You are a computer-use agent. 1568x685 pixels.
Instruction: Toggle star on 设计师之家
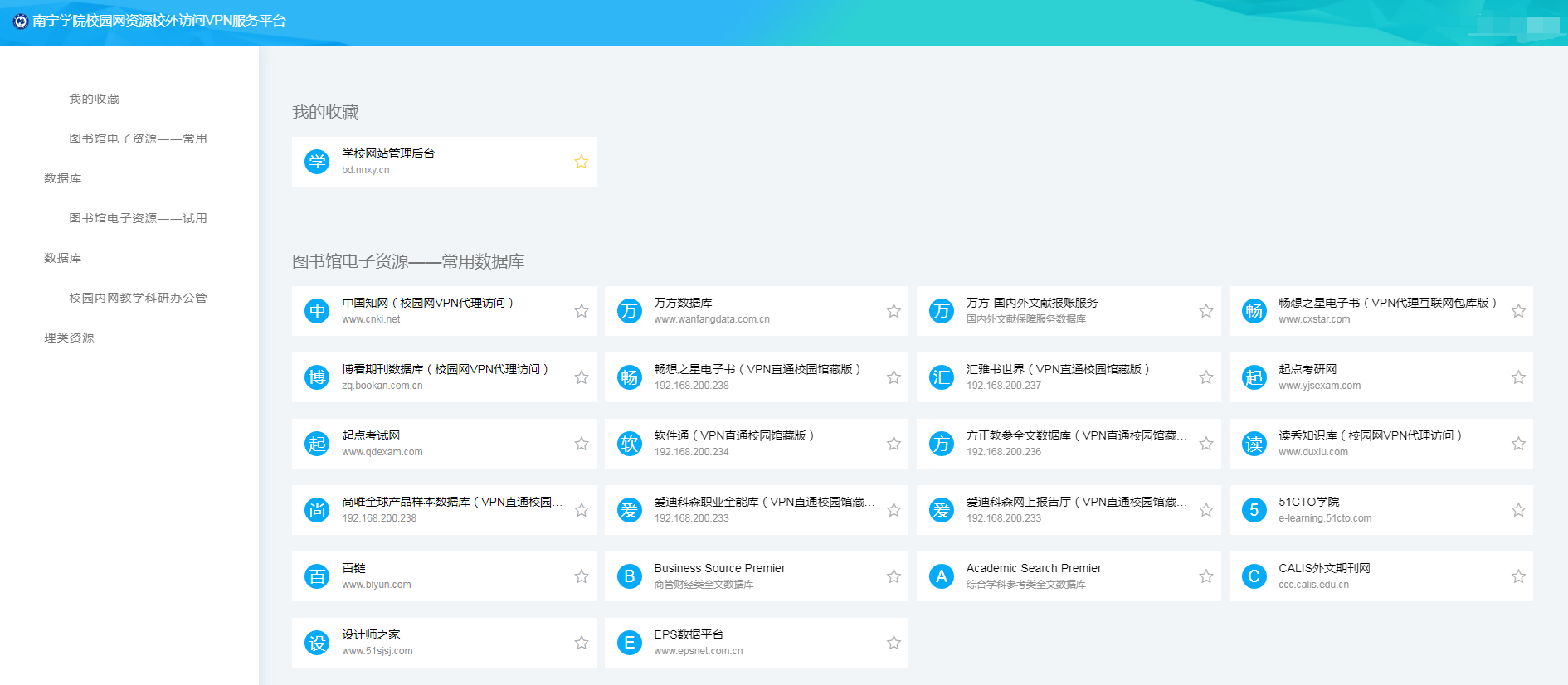(582, 643)
